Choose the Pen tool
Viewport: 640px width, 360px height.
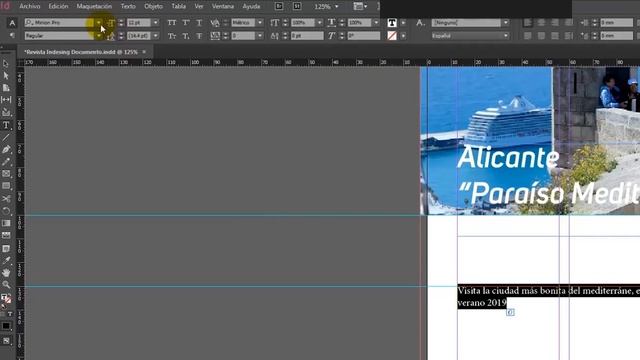[6, 149]
